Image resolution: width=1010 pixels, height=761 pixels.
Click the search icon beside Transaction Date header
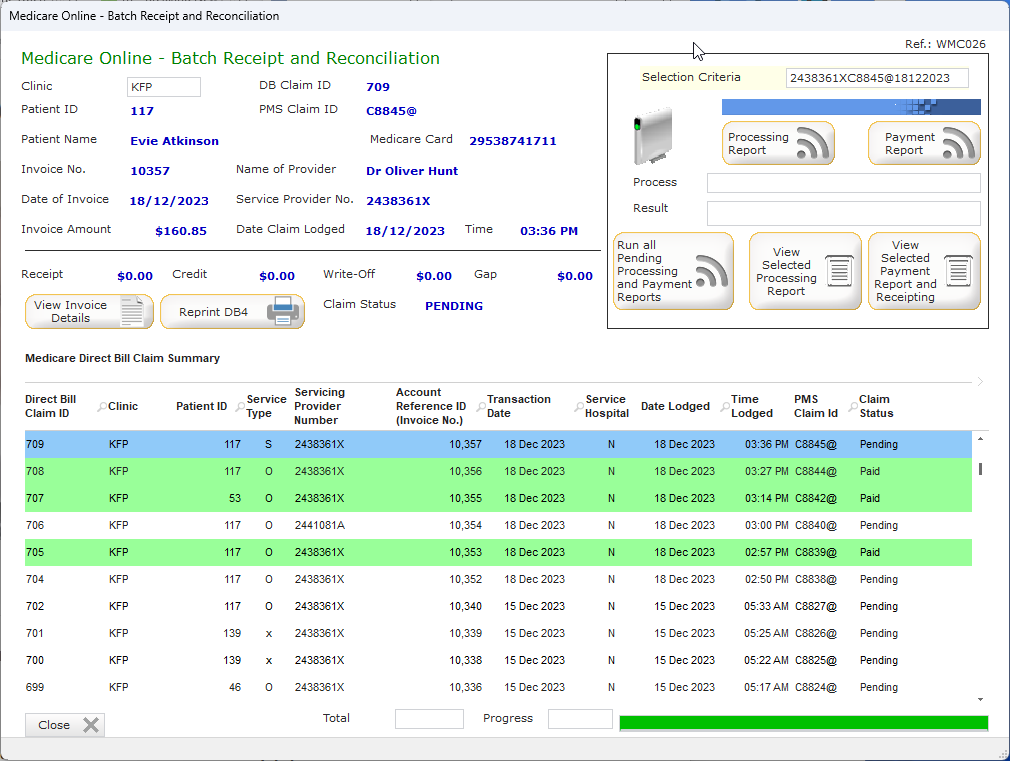[481, 407]
